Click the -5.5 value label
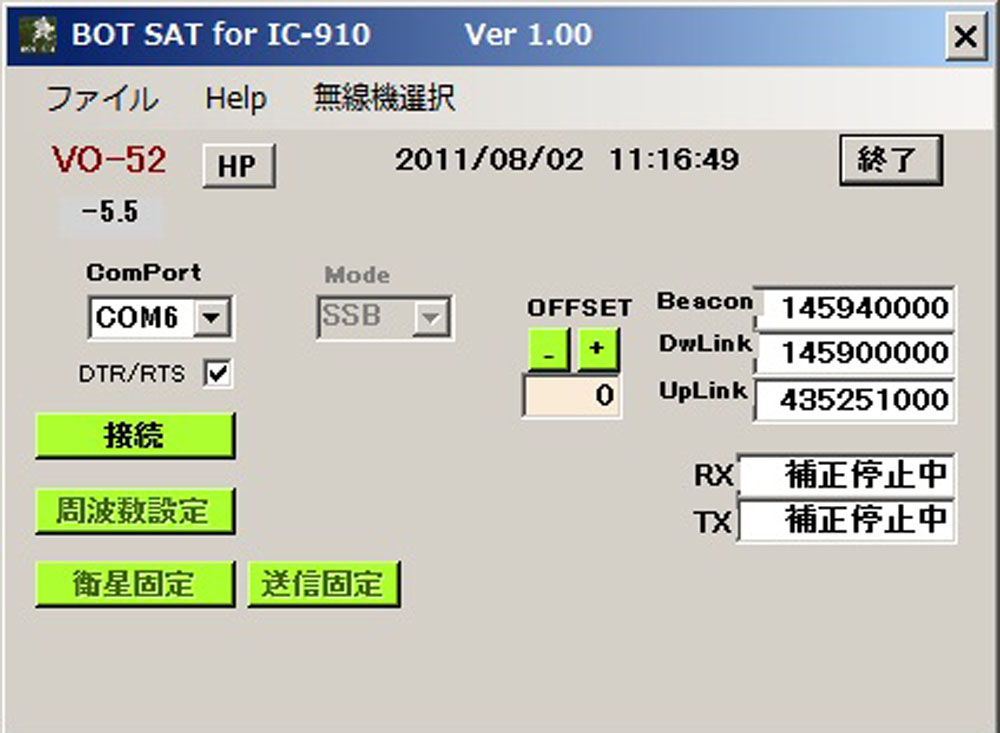Viewport: 1000px width, 733px height. click(x=110, y=212)
